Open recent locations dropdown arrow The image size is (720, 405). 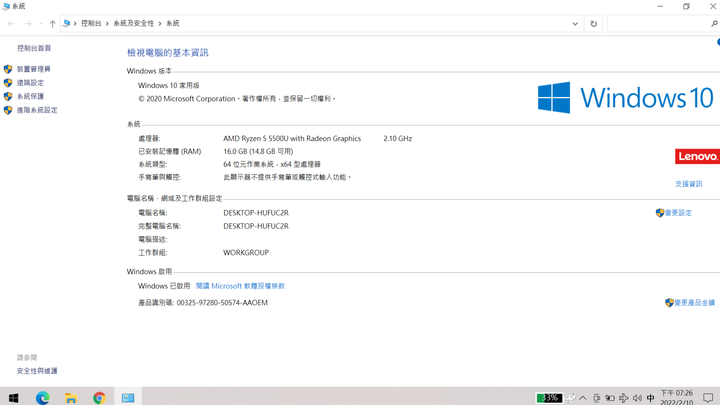(41, 23)
